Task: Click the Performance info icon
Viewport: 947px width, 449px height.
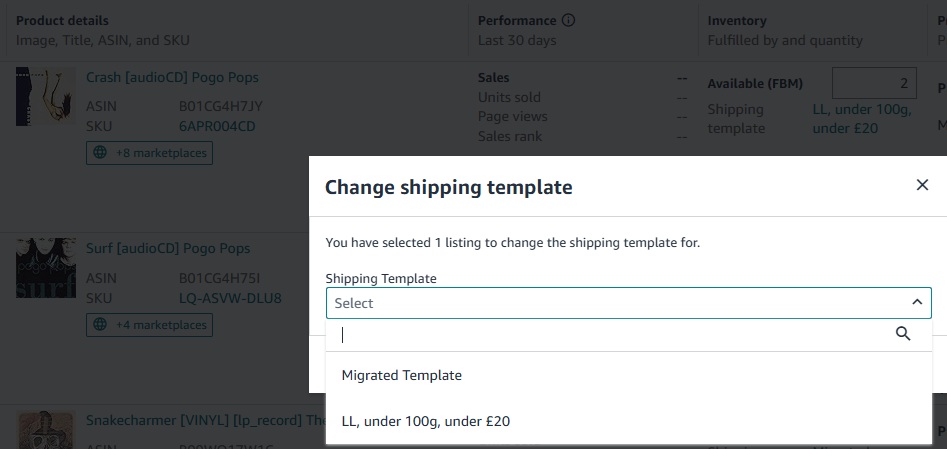Action: pyautogui.click(x=568, y=21)
